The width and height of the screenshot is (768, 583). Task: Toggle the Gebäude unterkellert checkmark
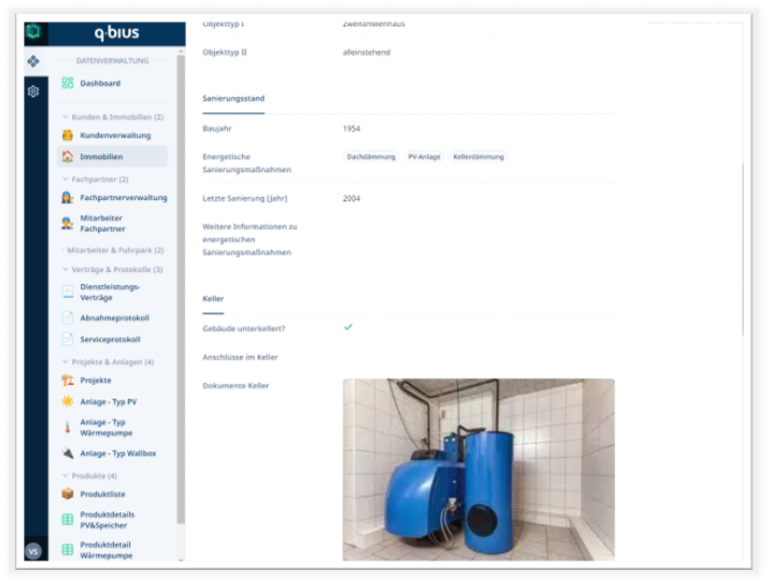(x=348, y=327)
